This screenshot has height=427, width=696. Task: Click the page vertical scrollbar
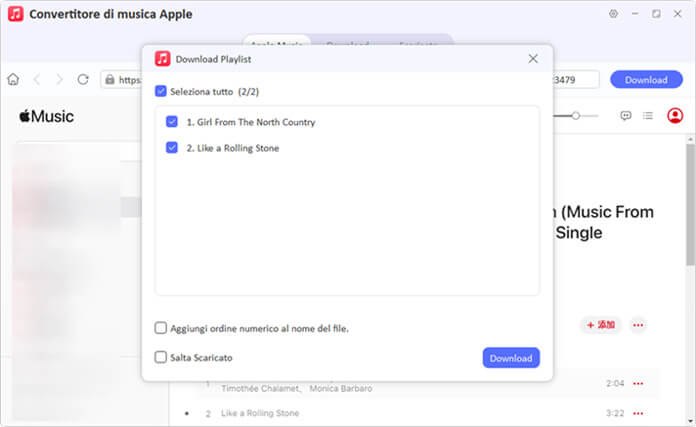(x=690, y=204)
